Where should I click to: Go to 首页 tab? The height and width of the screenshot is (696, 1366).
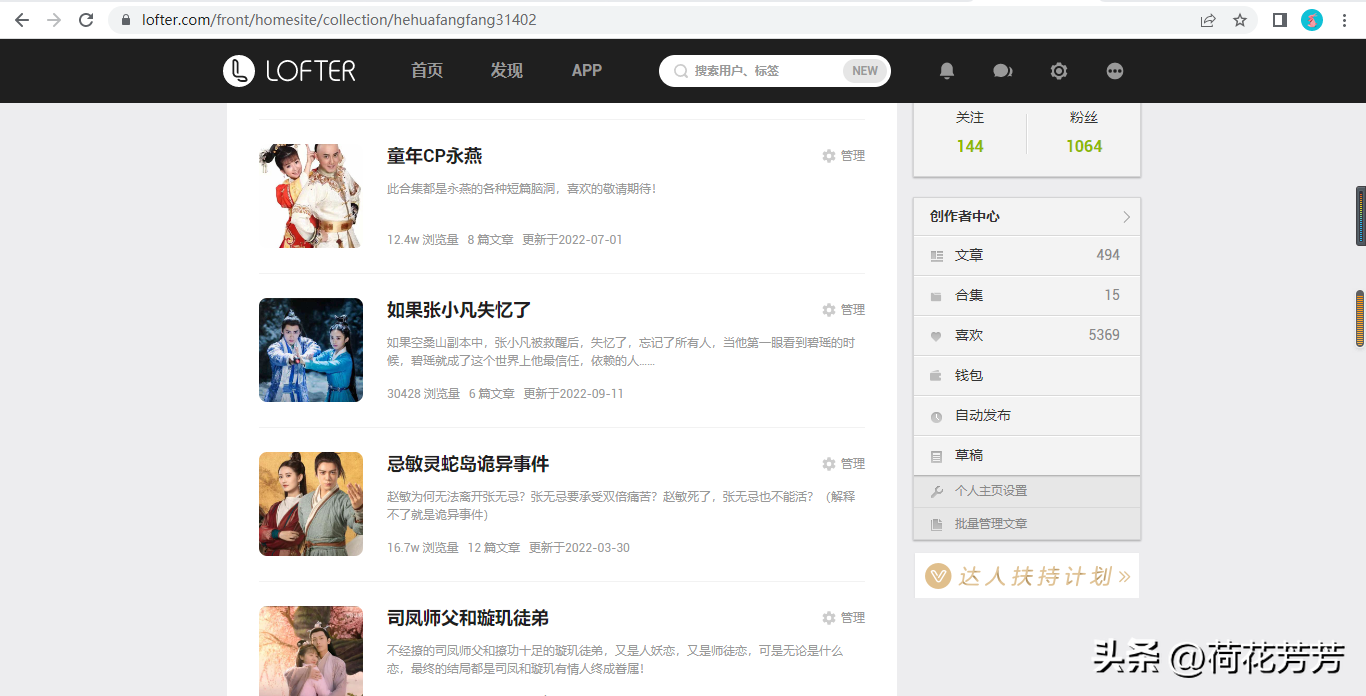click(x=427, y=71)
